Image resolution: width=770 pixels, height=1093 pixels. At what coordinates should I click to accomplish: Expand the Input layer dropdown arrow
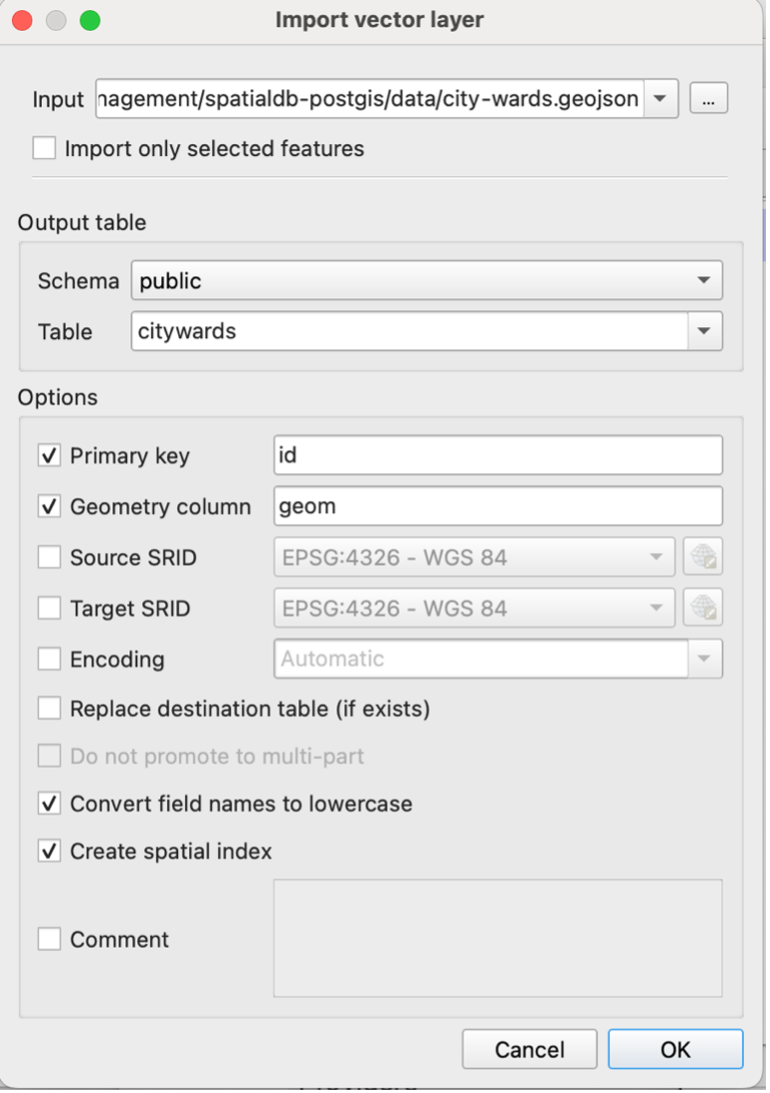[x=661, y=98]
